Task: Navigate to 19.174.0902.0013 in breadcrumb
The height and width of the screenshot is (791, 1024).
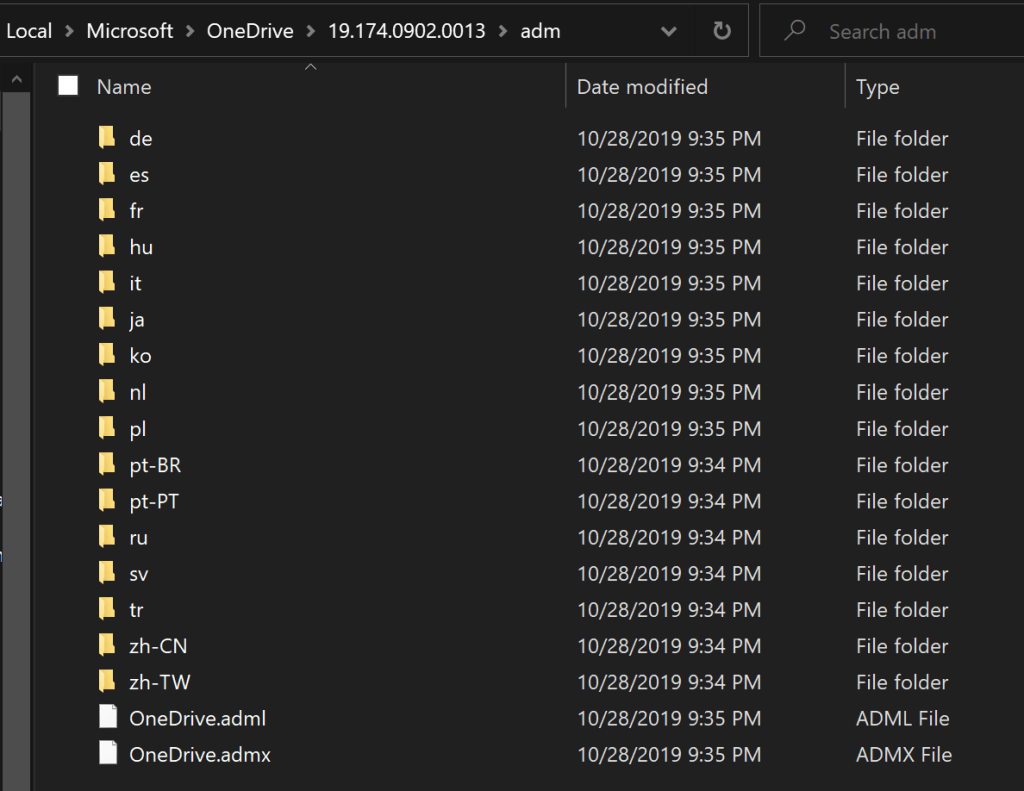Action: pos(406,31)
